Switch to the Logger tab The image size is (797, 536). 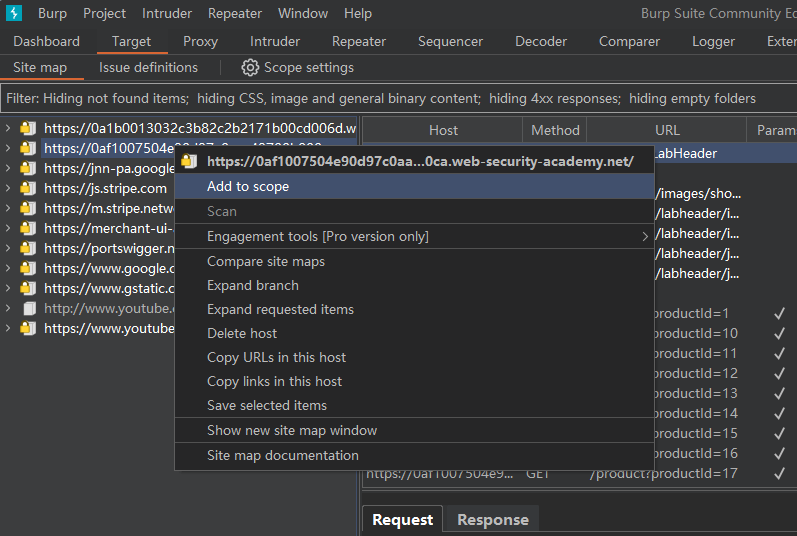(x=713, y=41)
